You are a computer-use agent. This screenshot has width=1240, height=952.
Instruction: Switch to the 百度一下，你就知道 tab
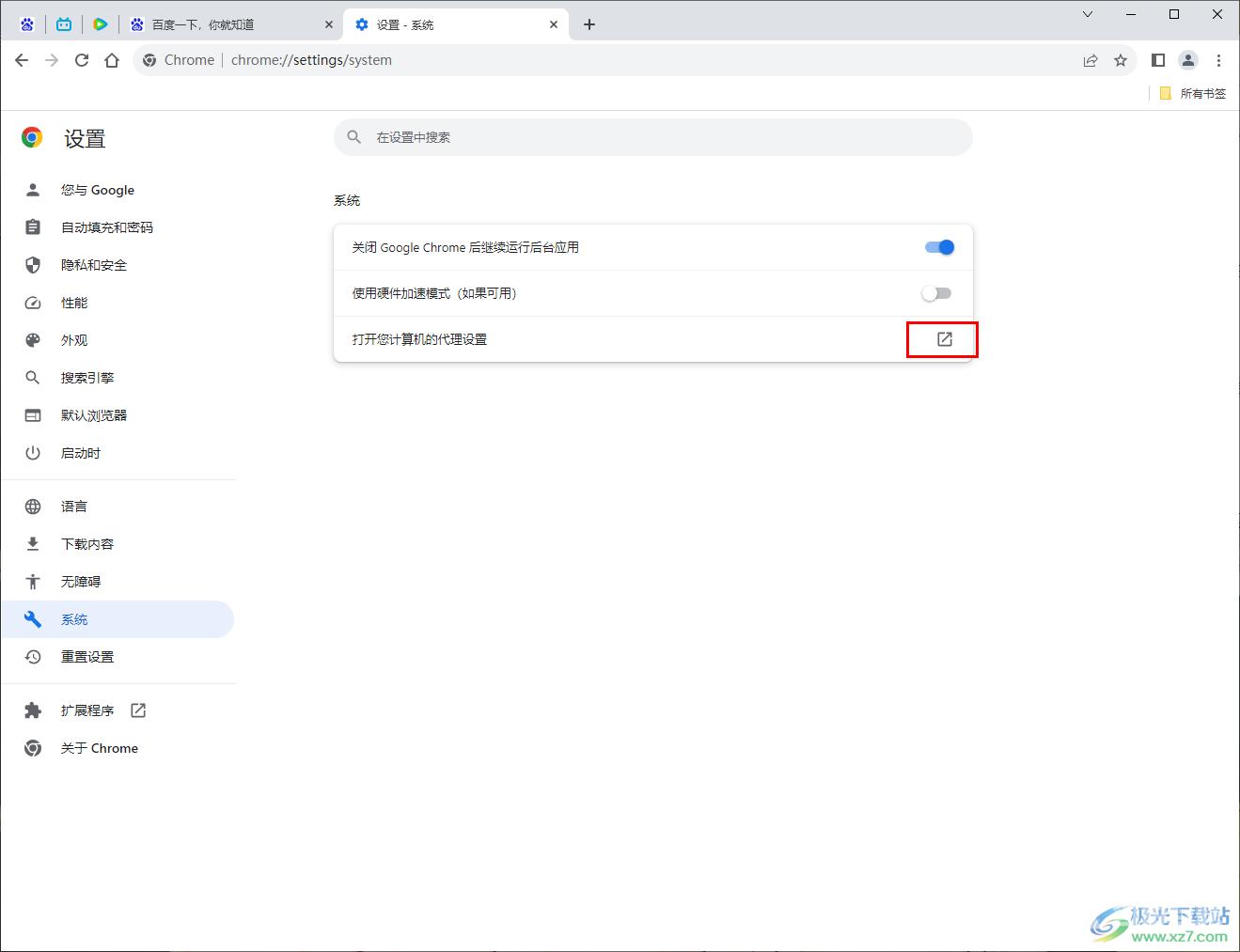231,24
